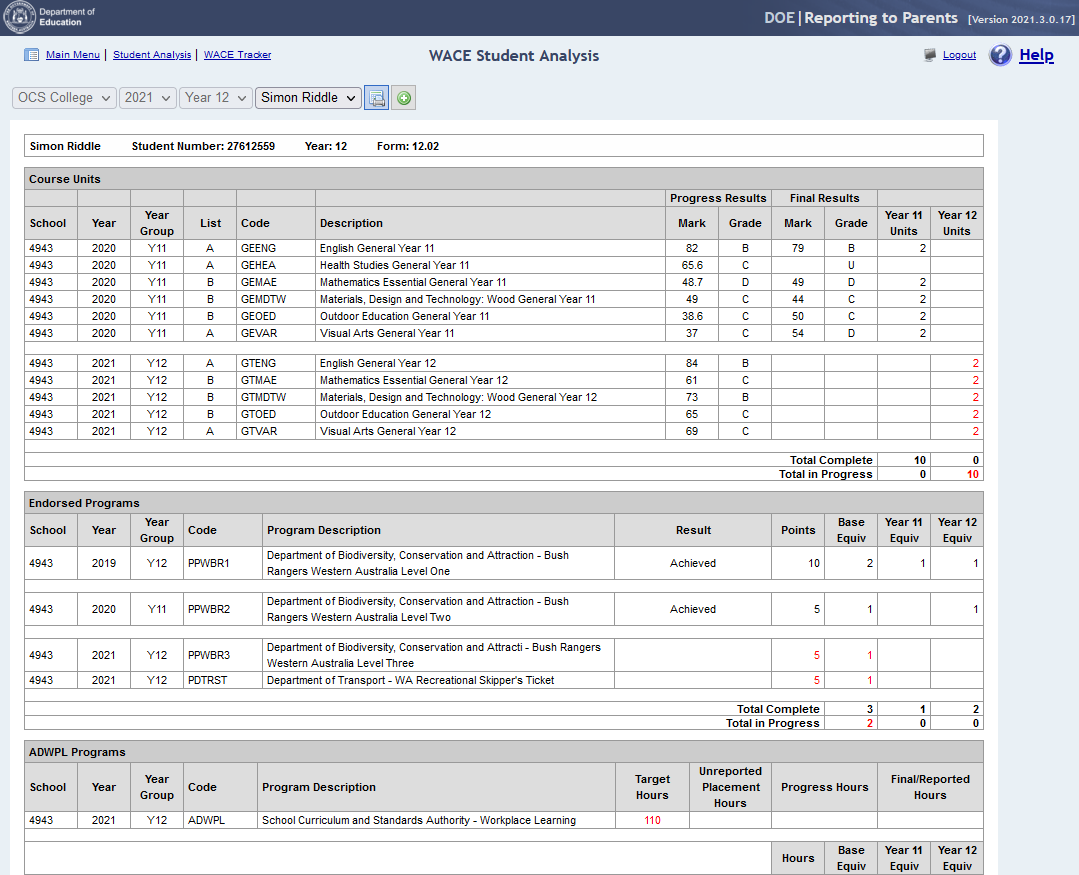Viewport: 1079px width, 875px height.
Task: Open the 2021 calendar year dropdown
Action: pyautogui.click(x=147, y=98)
